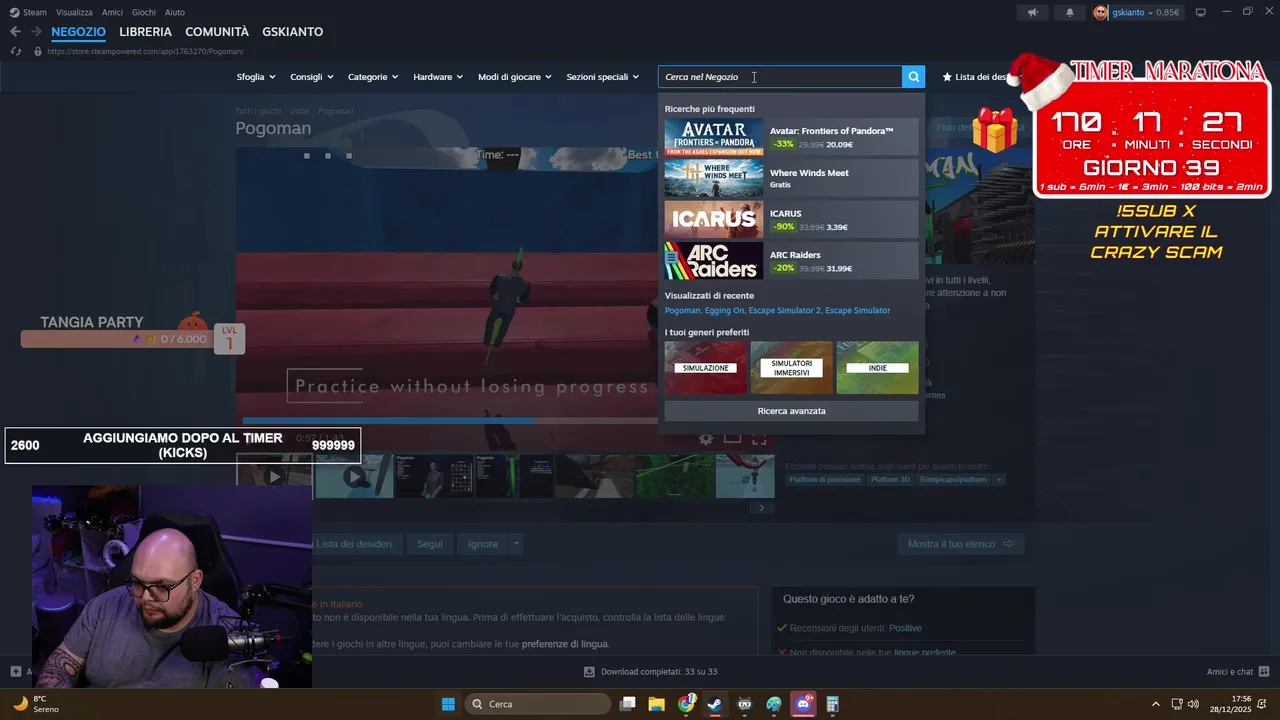Viewport: 1280px width, 720px height.
Task: Open the Friends and chat icon
Action: [x=1264, y=672]
